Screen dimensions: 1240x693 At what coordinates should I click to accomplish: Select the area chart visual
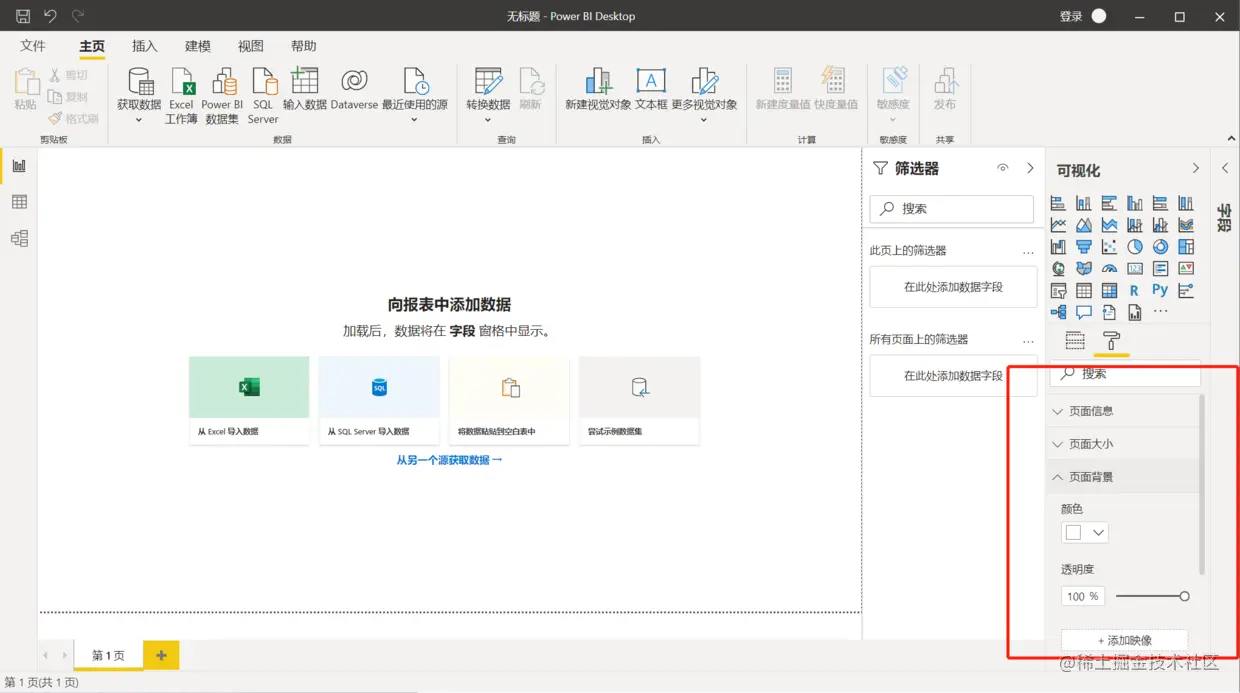pos(1084,225)
